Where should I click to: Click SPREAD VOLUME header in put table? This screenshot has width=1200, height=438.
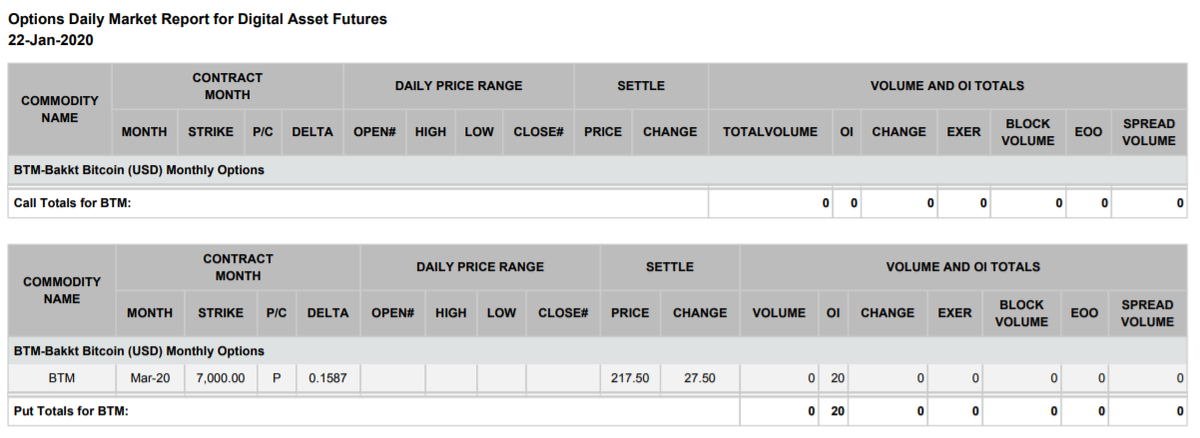1147,313
